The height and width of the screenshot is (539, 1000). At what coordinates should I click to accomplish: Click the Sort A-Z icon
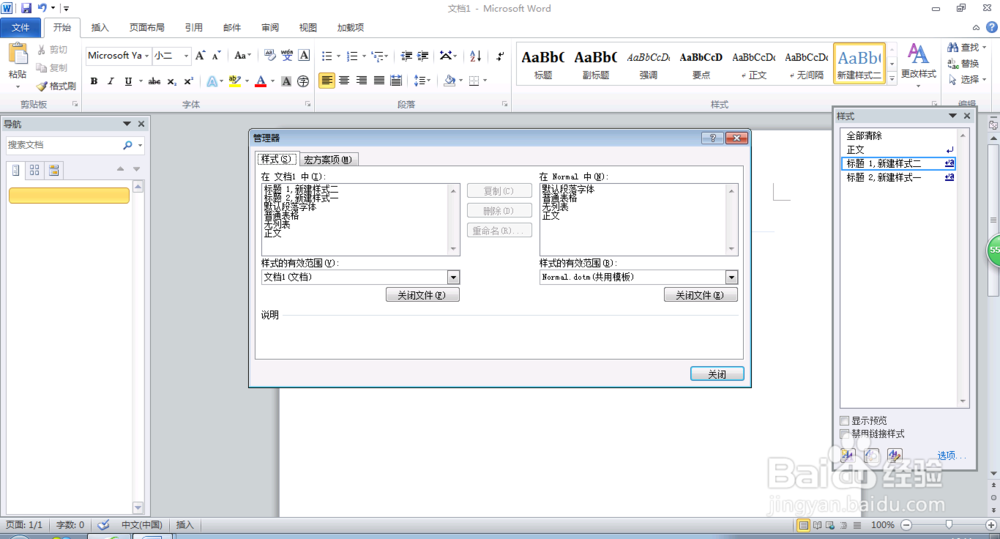point(475,56)
